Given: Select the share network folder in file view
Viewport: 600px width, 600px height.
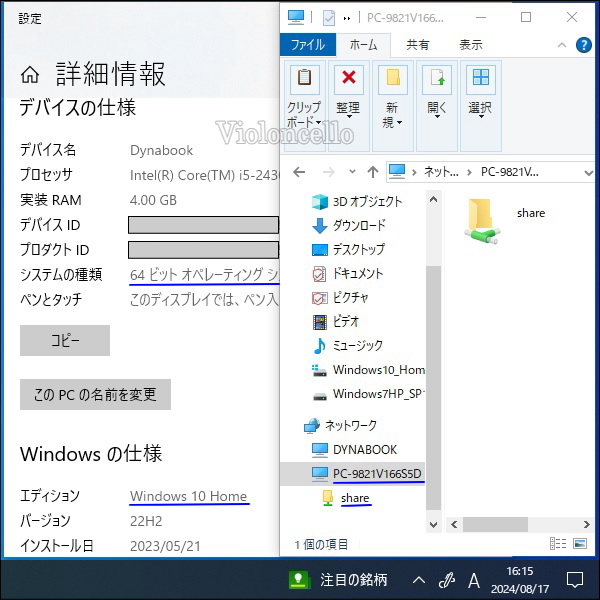Looking at the screenshot, I should (x=504, y=221).
